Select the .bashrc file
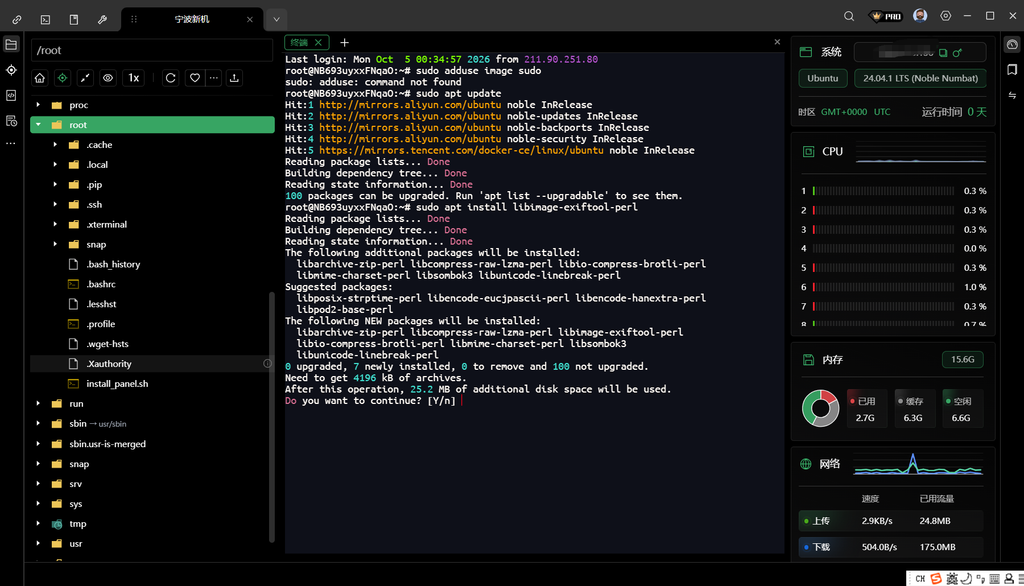This screenshot has height=586, width=1024. click(x=101, y=284)
